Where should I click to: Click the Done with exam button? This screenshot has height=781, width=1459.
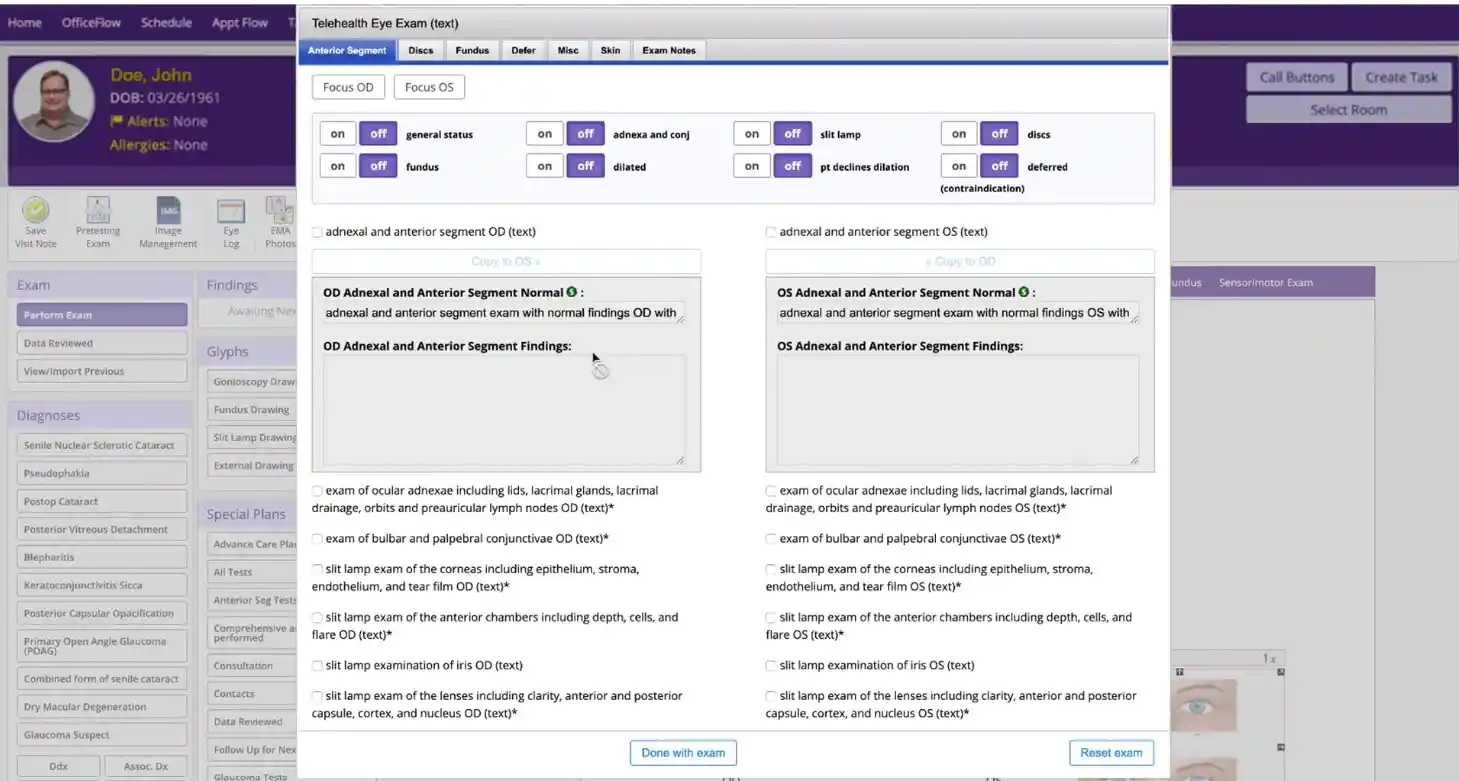coord(683,752)
